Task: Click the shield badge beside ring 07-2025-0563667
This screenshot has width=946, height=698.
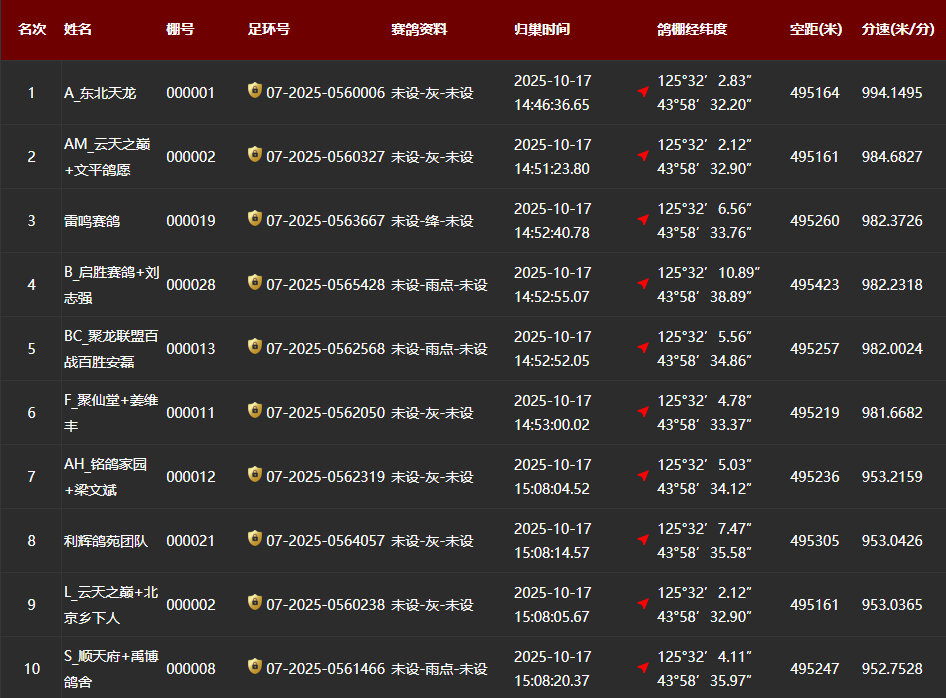Action: (x=255, y=219)
